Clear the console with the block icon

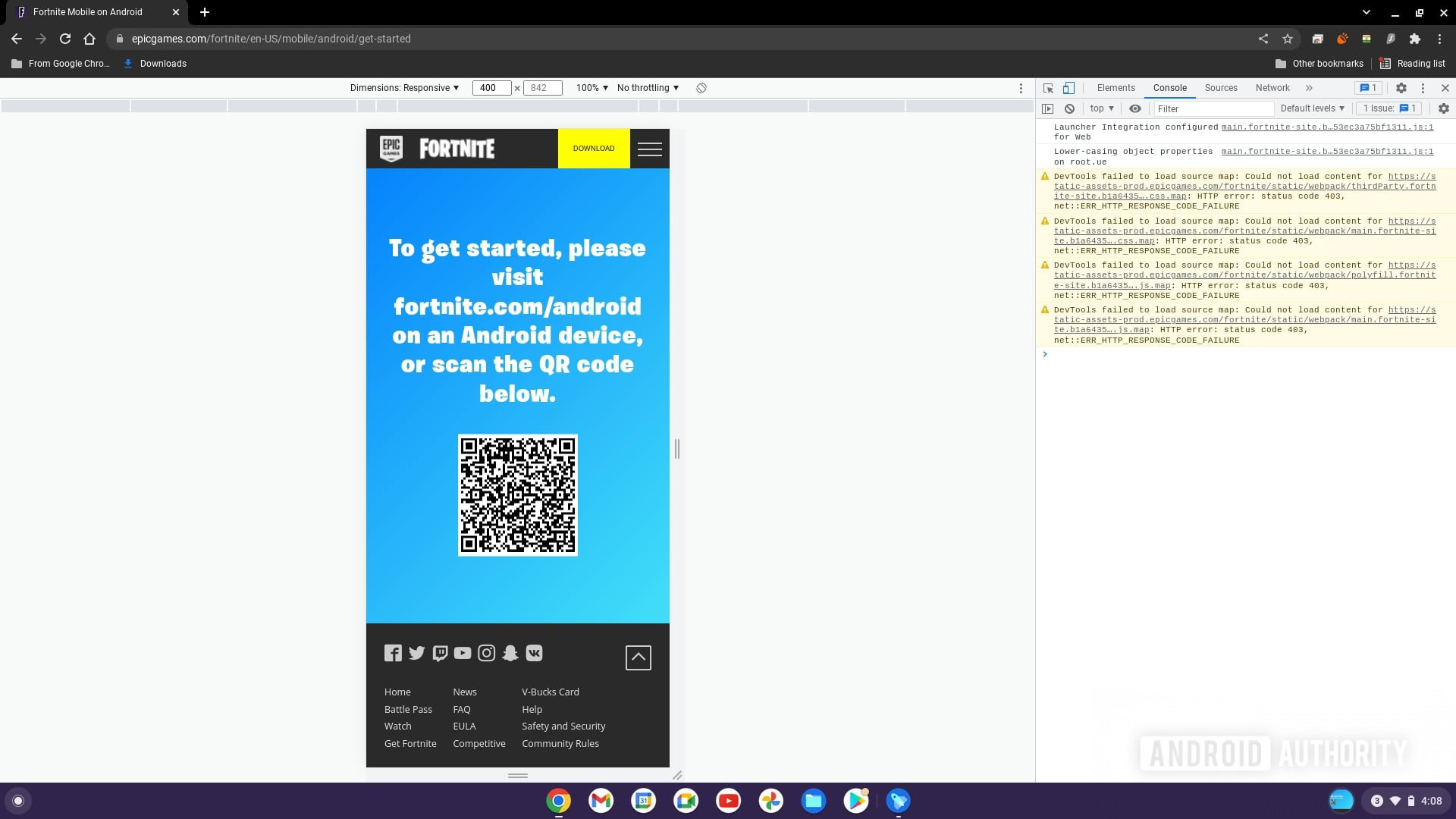(1069, 108)
